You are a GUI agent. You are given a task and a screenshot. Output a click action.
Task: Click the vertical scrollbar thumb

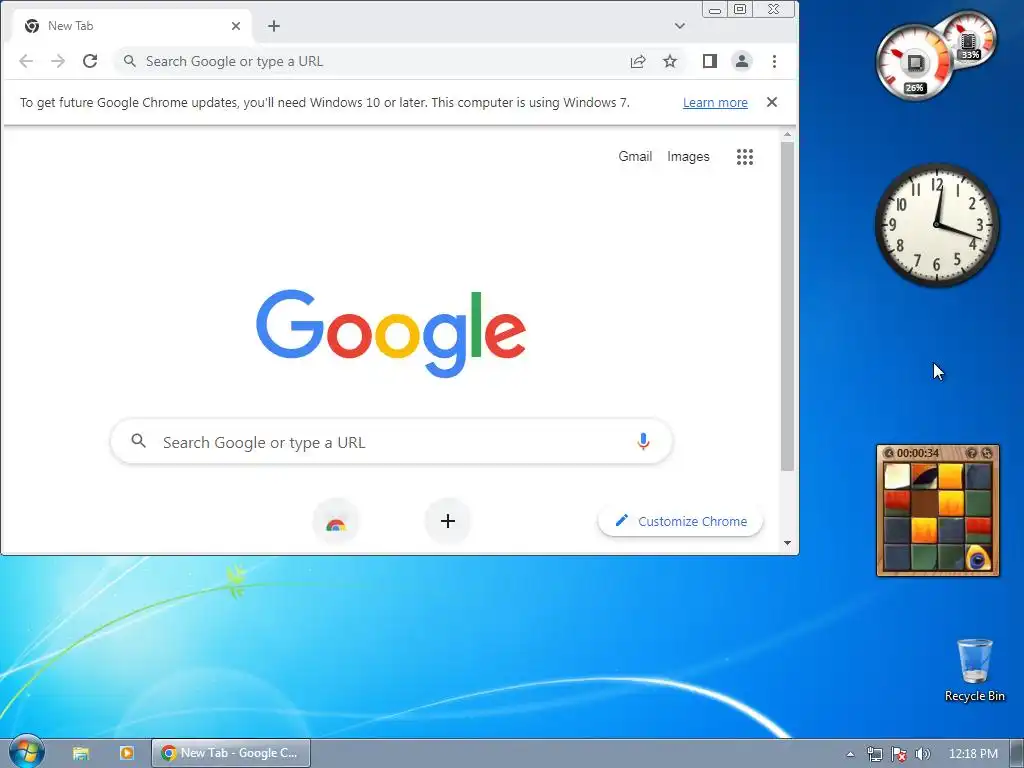(787, 306)
